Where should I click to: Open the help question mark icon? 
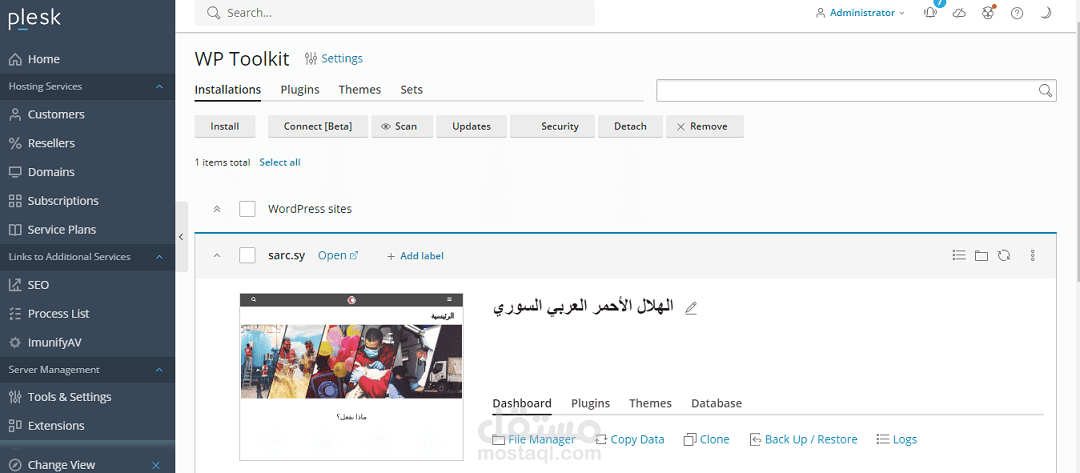click(x=1017, y=13)
